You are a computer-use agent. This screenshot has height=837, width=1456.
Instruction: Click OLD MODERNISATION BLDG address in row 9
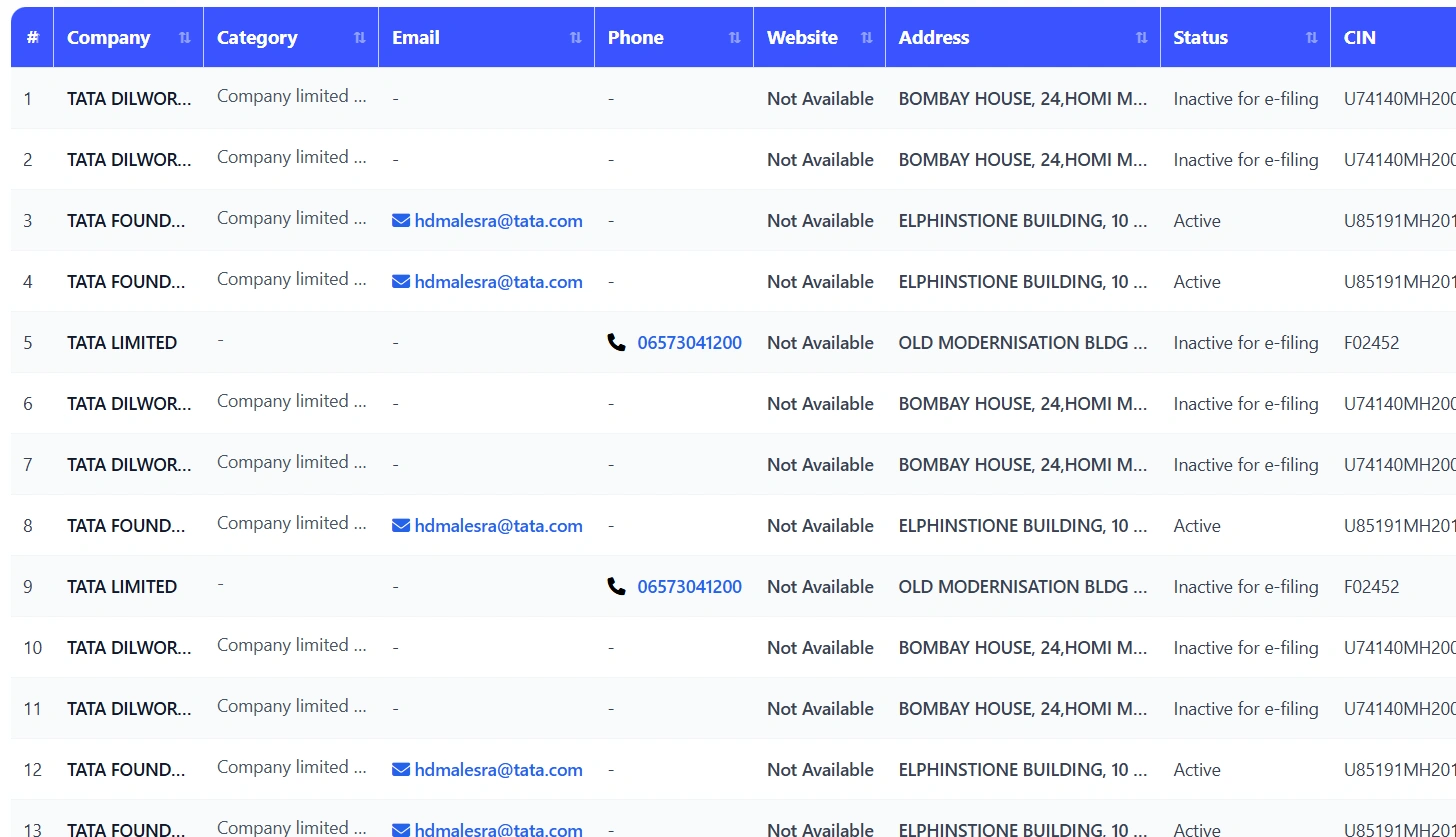[x=1023, y=587]
